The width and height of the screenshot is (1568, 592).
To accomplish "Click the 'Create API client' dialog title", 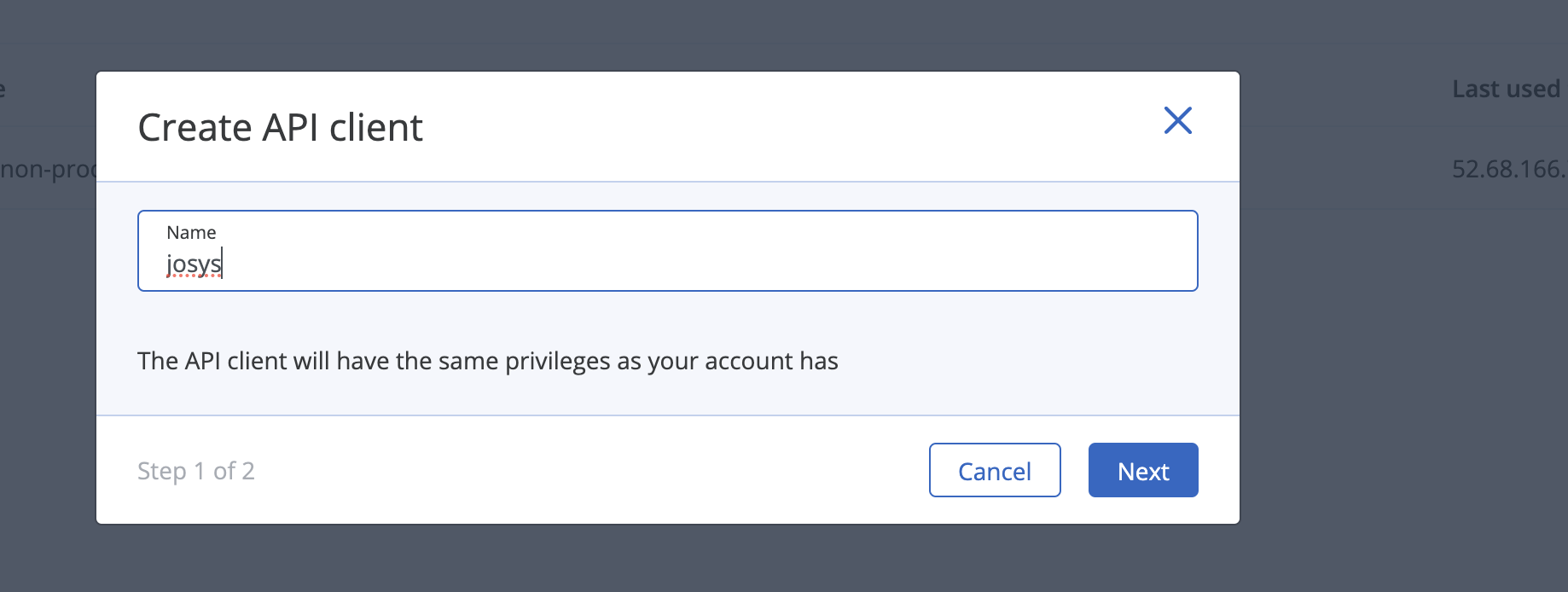I will [x=280, y=128].
